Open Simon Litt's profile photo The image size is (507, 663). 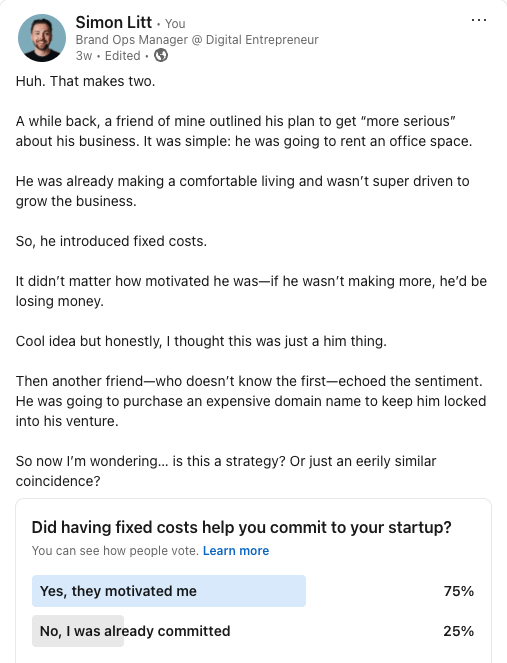pyautogui.click(x=42, y=38)
